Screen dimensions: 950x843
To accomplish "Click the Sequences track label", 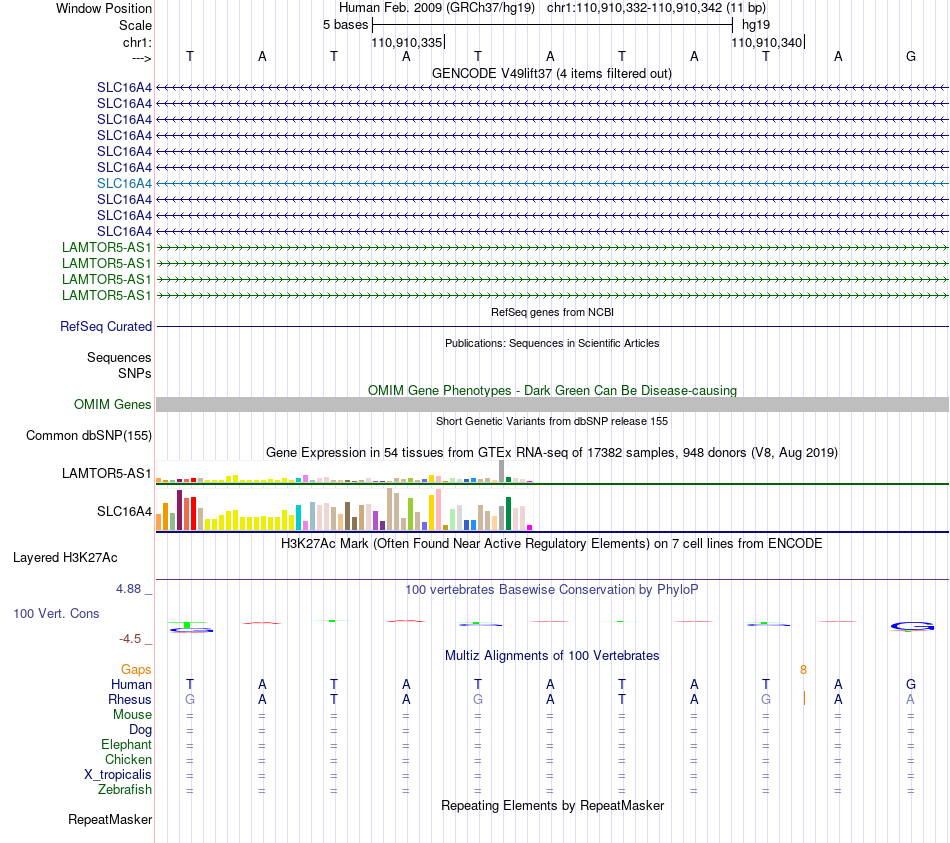I will 119,358.
